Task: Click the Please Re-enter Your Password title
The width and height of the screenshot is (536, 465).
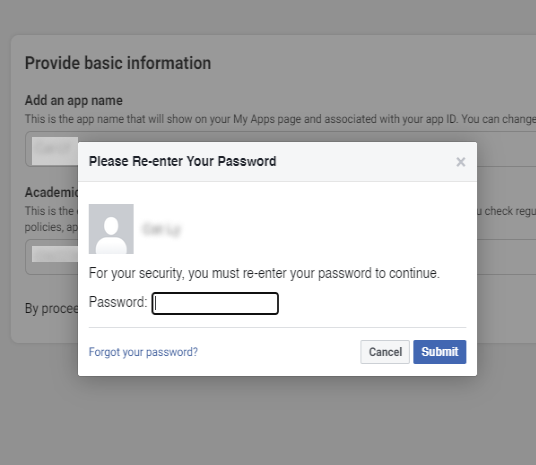Action: coord(183,161)
